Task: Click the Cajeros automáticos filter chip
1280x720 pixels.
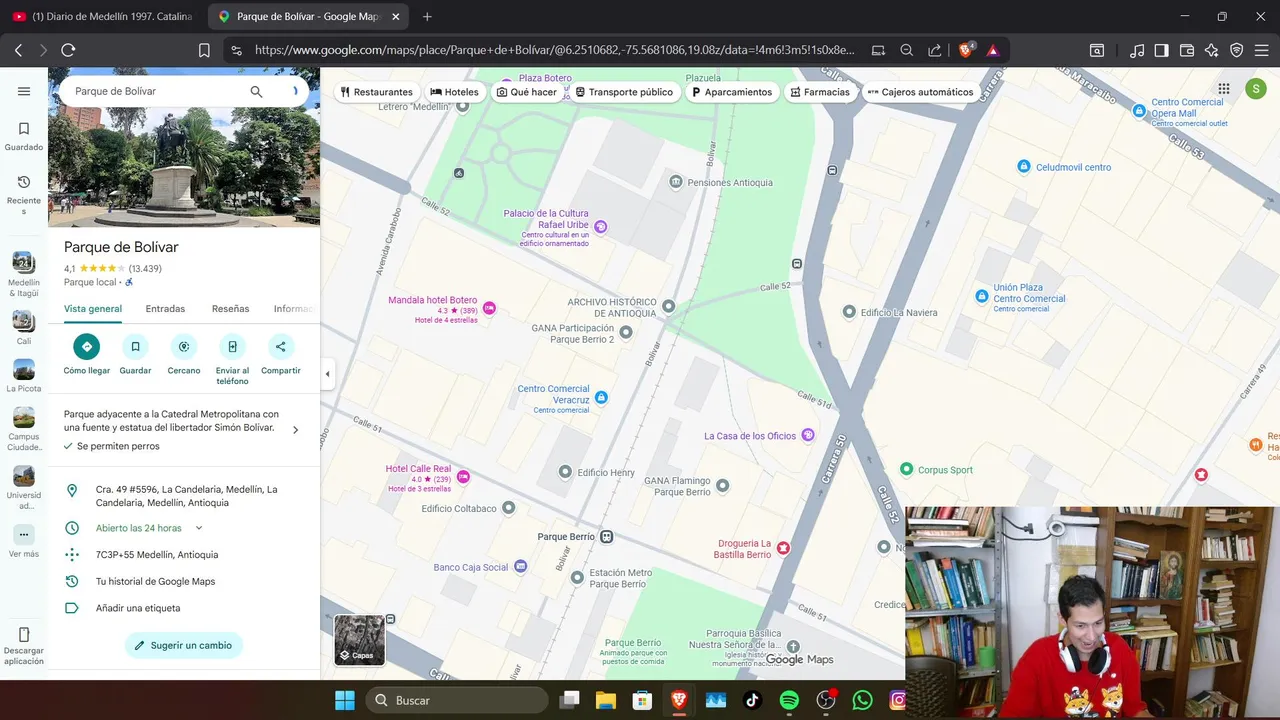Action: (x=920, y=92)
